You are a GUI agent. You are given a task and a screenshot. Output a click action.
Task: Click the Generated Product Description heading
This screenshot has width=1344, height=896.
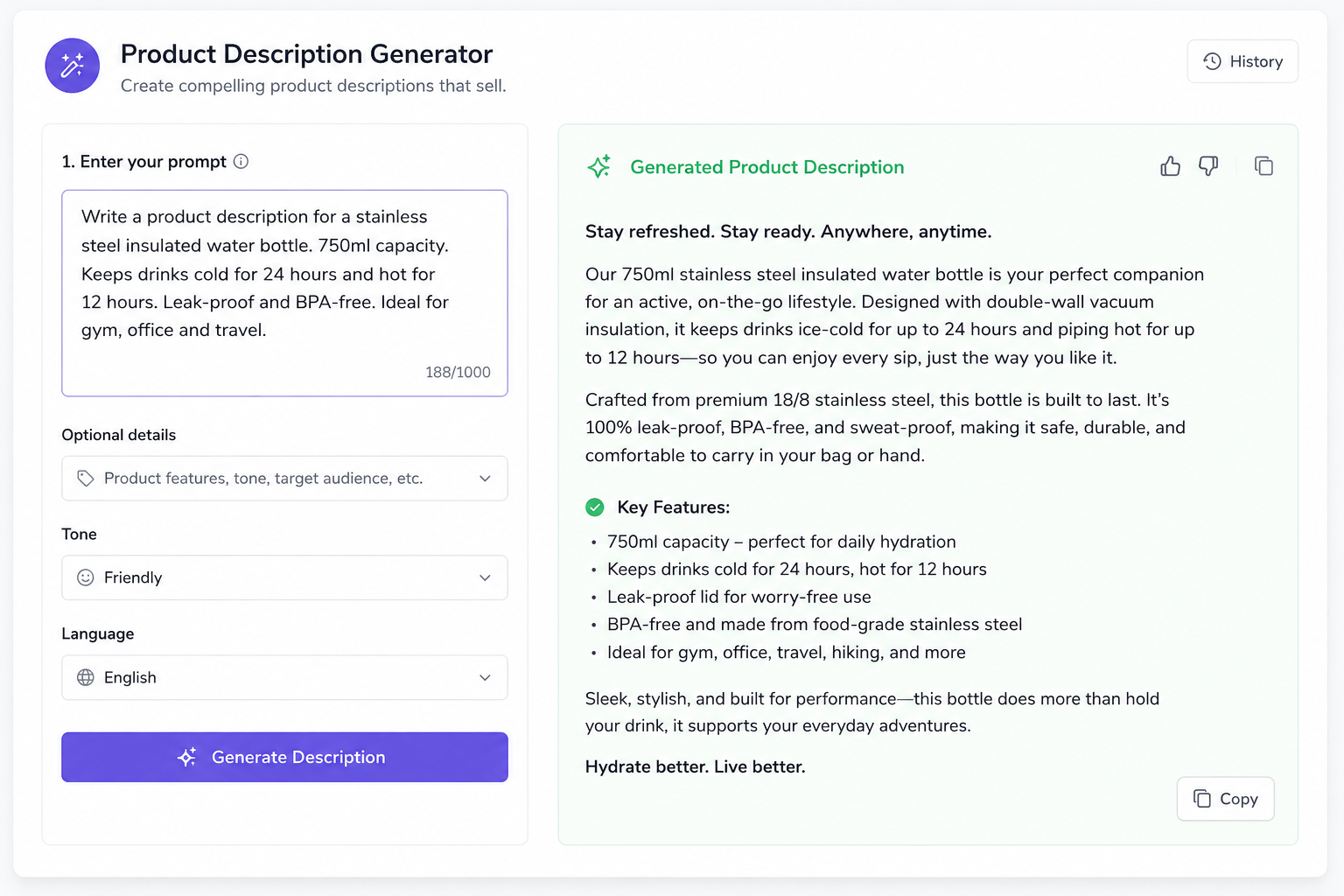tap(767, 167)
